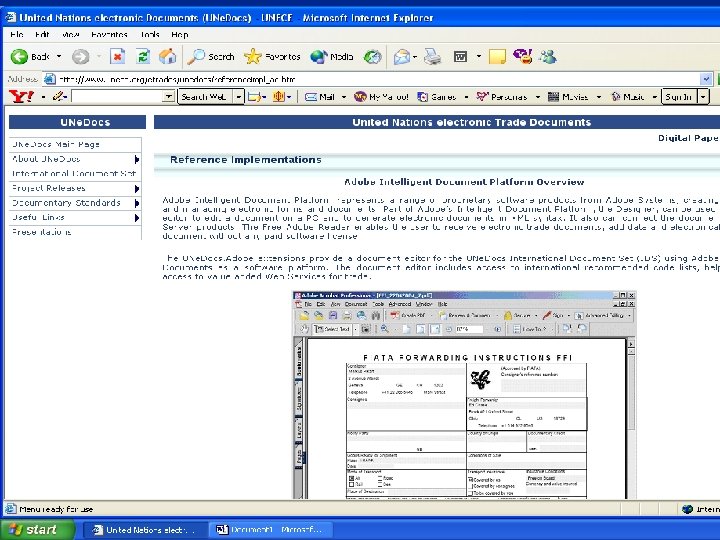The width and height of the screenshot is (720, 540).
Task: Click the Windows start button
Action: point(38,529)
